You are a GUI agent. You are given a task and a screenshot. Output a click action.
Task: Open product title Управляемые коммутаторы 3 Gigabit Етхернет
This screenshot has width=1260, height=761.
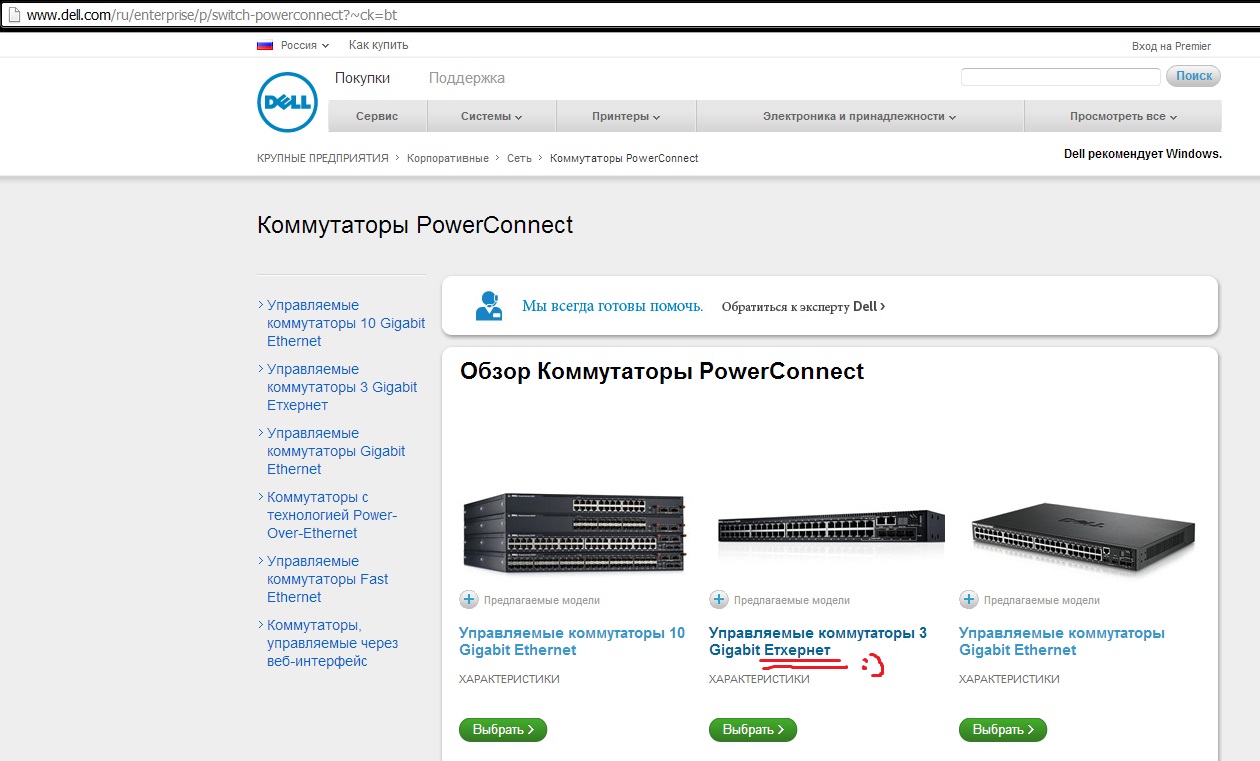(818, 641)
